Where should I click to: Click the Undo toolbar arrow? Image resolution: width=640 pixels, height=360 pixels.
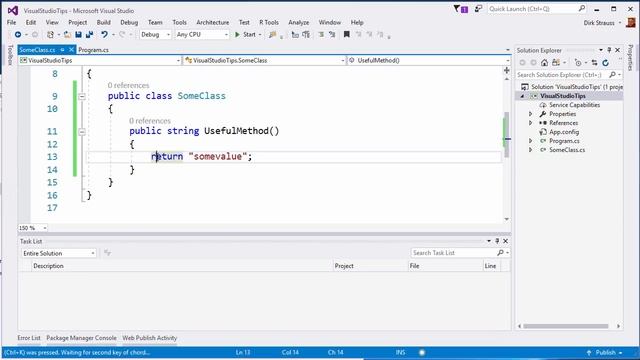[x=104, y=35]
